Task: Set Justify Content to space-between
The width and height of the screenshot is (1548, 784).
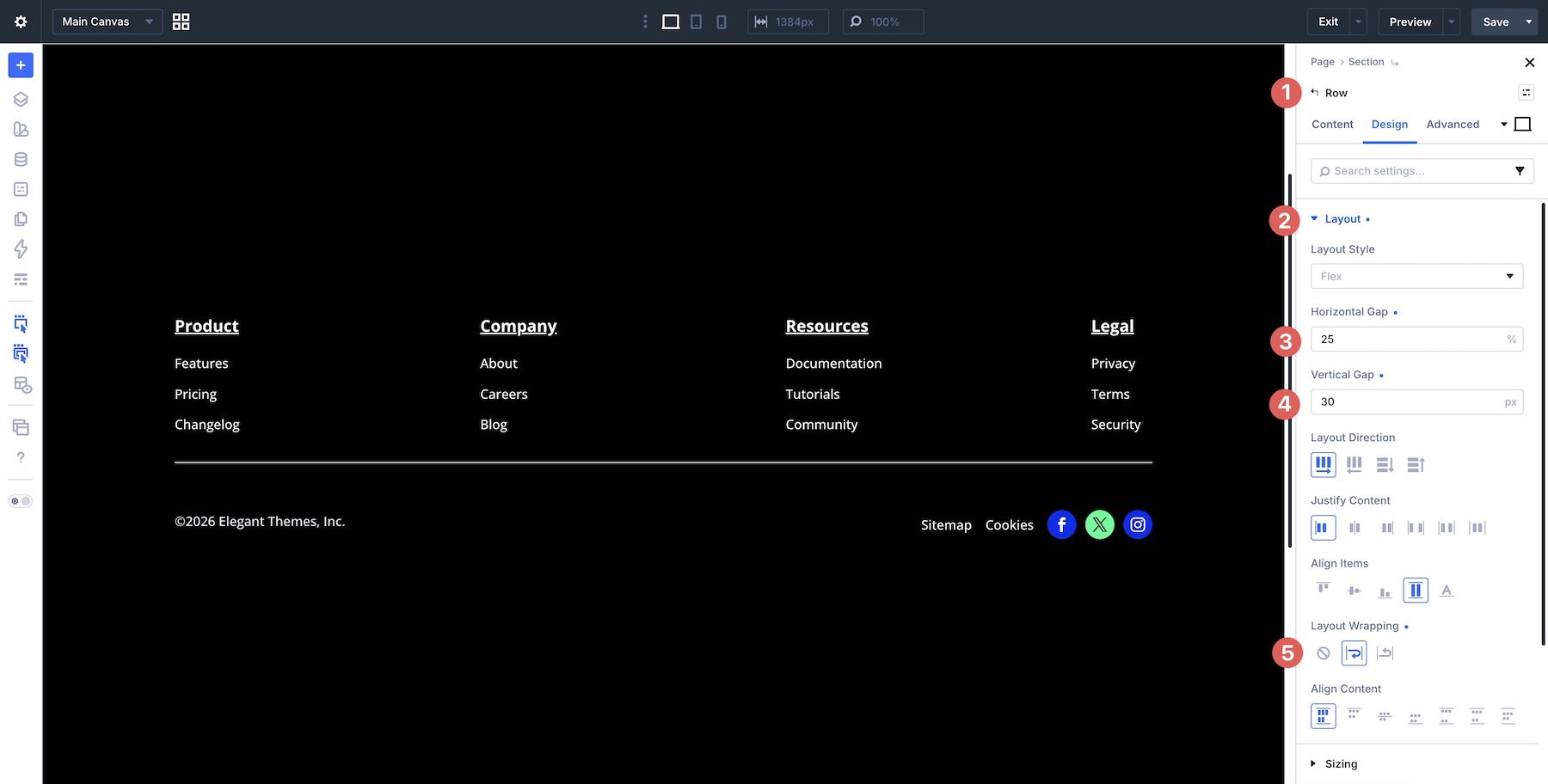Action: coord(1416,528)
